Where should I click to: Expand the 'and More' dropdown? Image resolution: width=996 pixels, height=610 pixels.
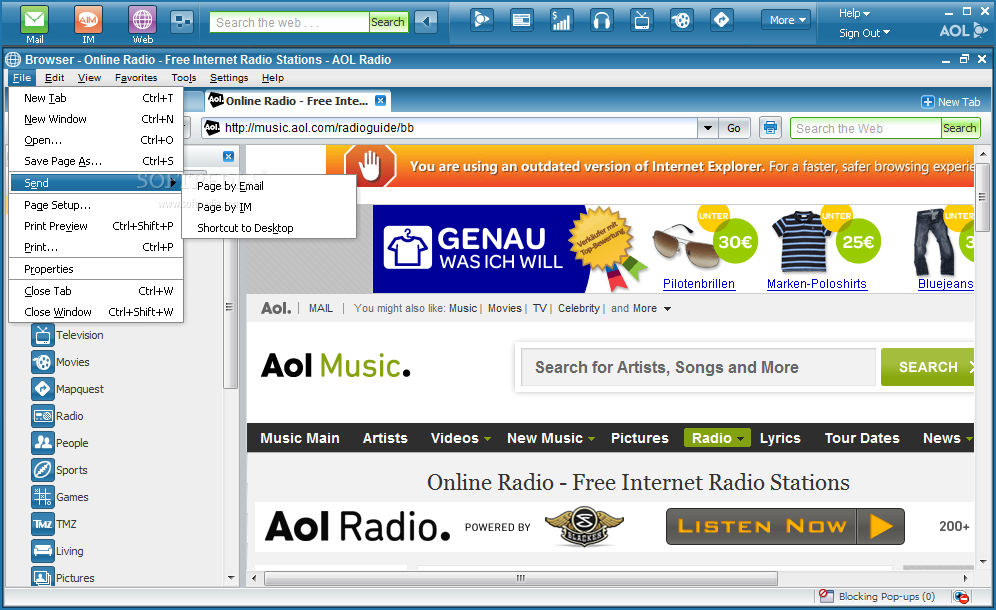(667, 309)
